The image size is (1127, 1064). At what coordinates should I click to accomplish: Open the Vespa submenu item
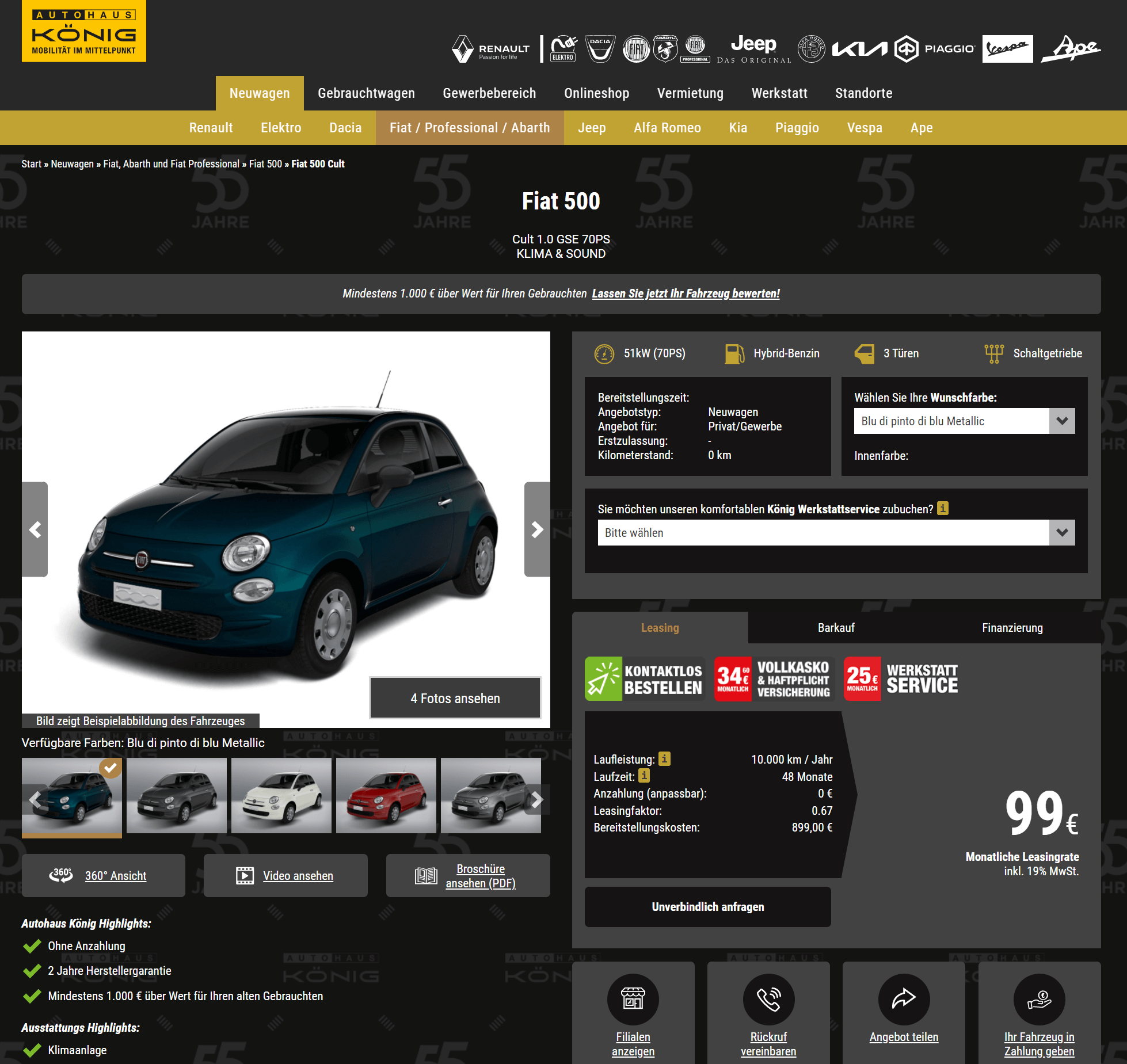coord(865,128)
